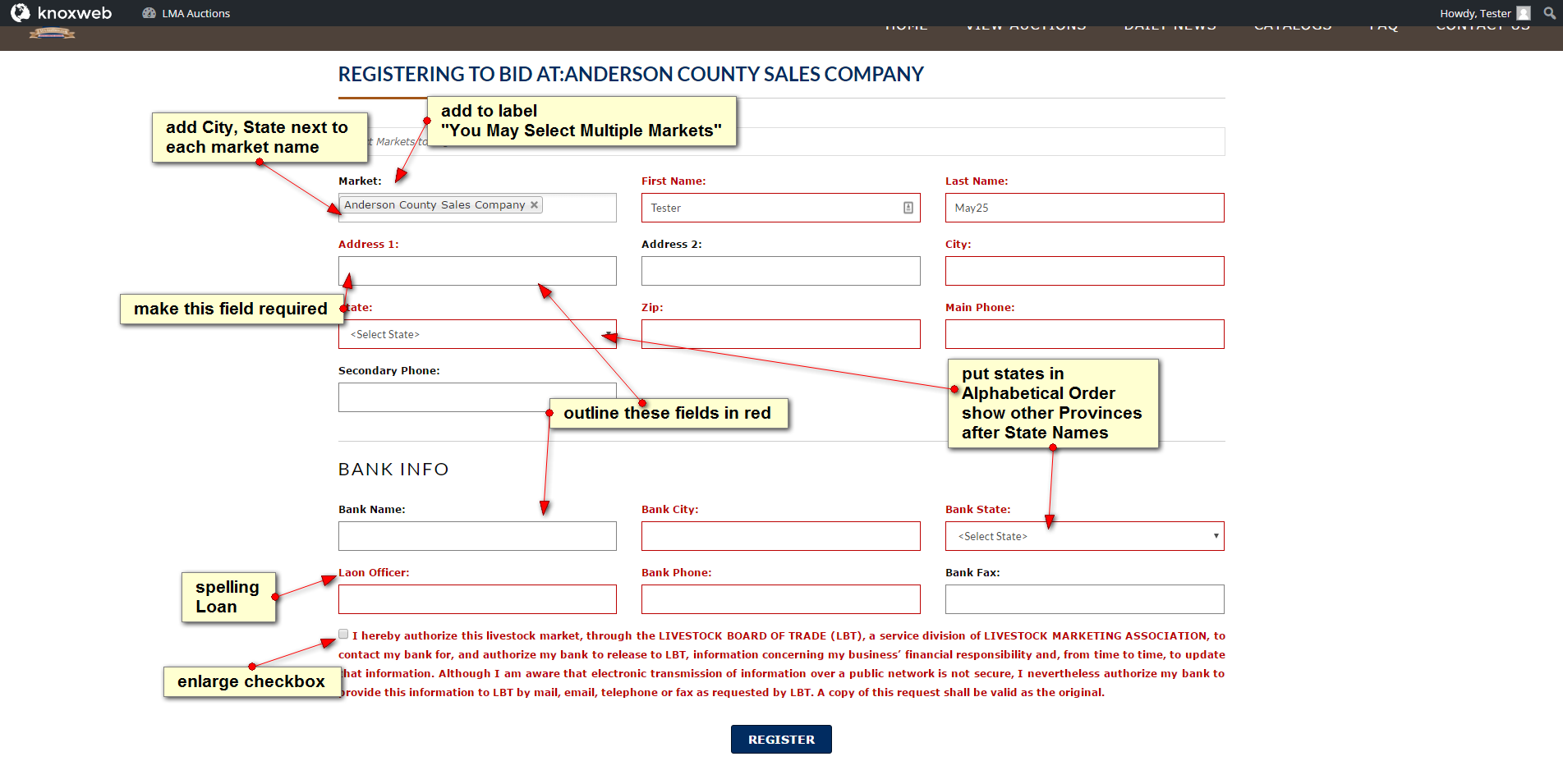The width and height of the screenshot is (1563, 784).
Task: Click the "REGISTERING TO BID AT" page heading
Action: (631, 75)
